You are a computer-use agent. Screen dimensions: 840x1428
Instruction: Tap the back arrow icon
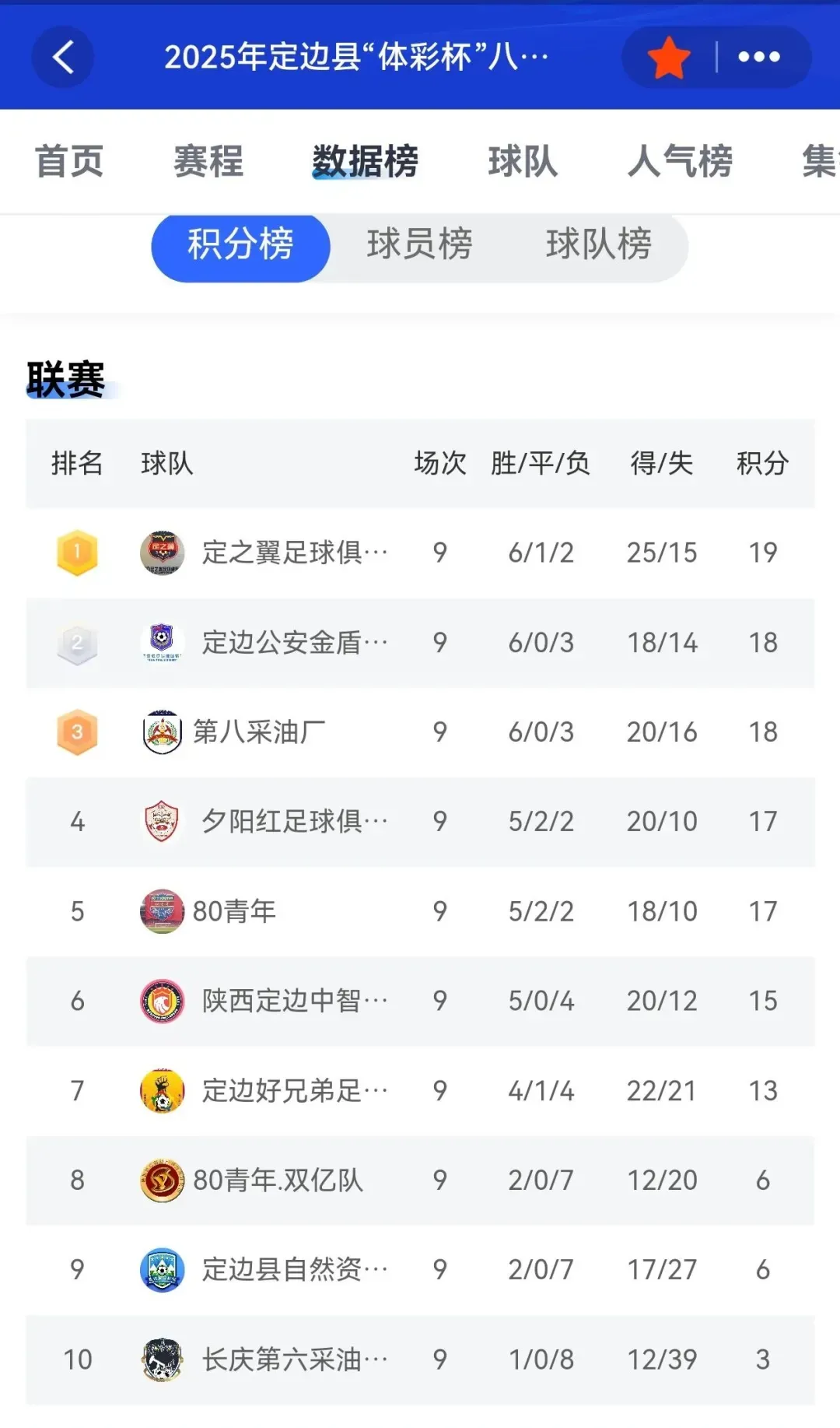[63, 57]
